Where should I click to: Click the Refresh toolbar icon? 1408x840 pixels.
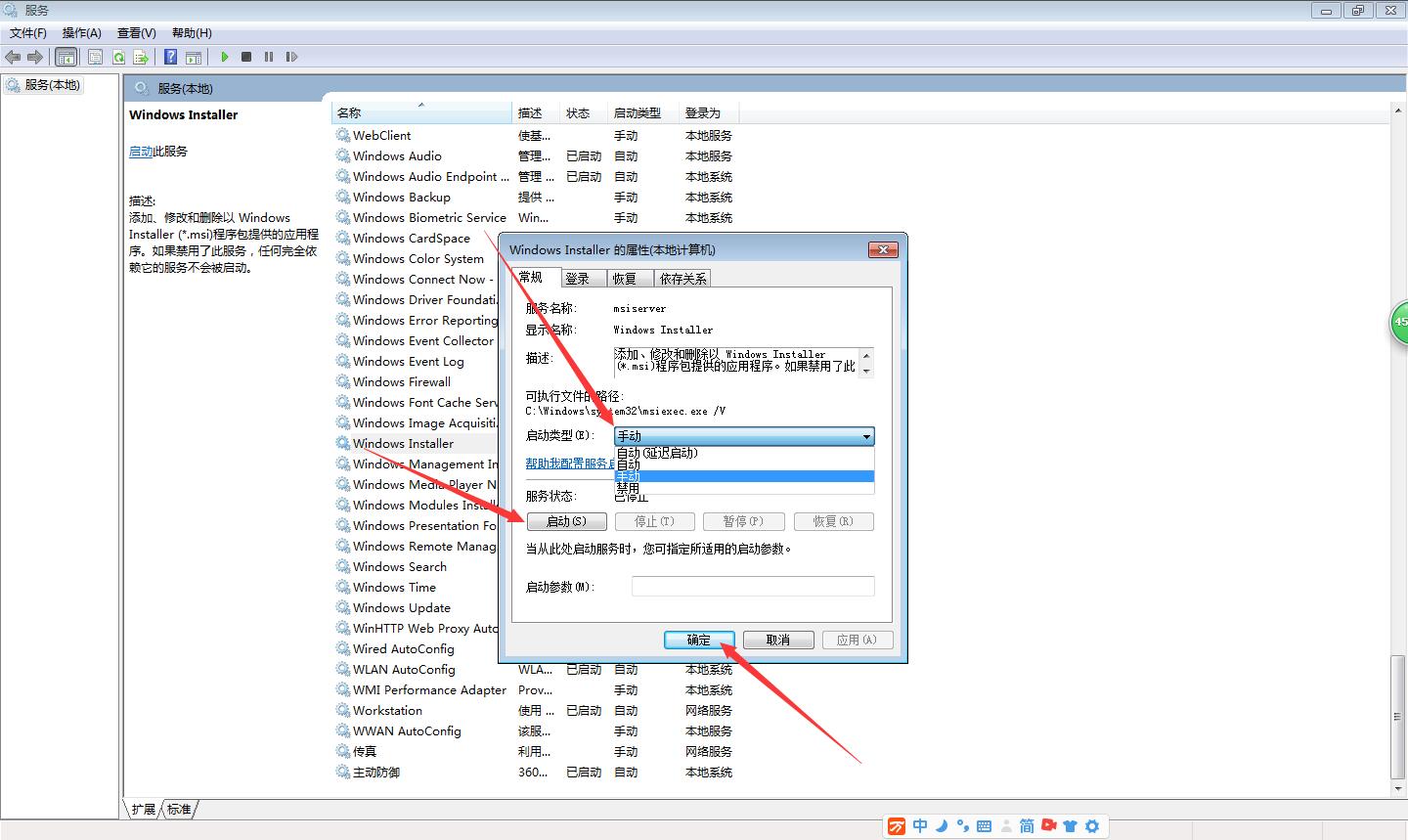pyautogui.click(x=118, y=57)
